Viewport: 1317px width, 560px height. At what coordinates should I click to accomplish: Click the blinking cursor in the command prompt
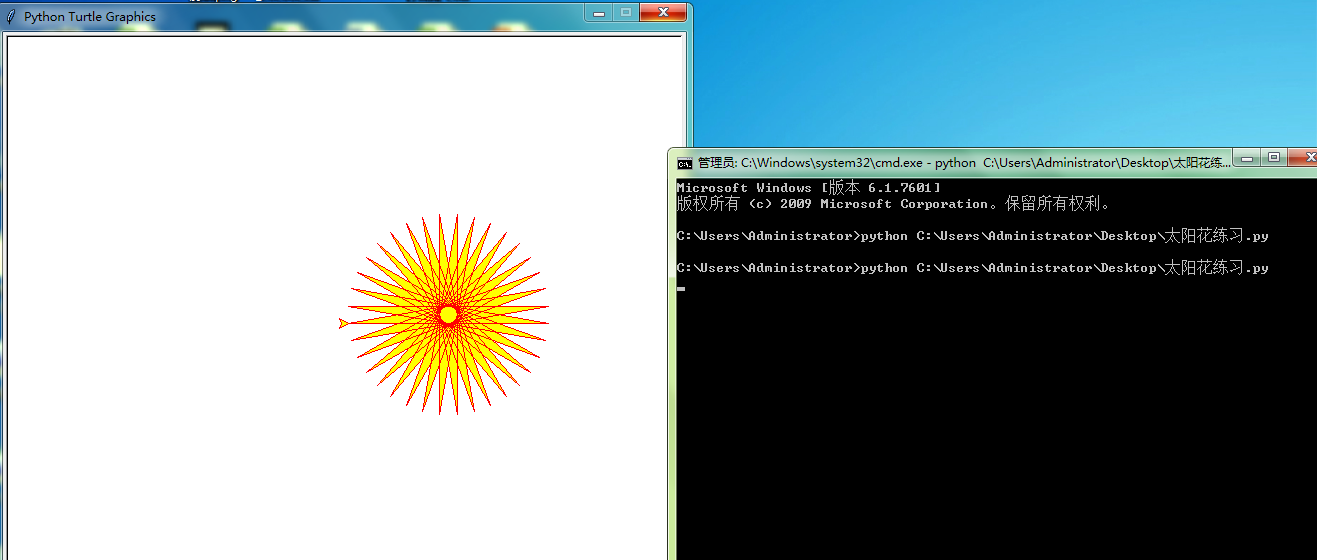(681, 288)
